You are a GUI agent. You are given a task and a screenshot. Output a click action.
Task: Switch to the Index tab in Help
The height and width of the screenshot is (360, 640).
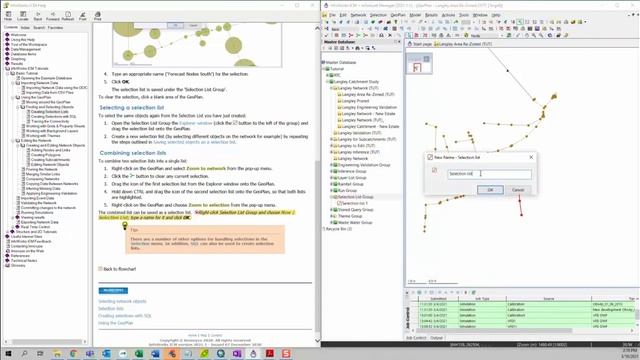[25, 28]
